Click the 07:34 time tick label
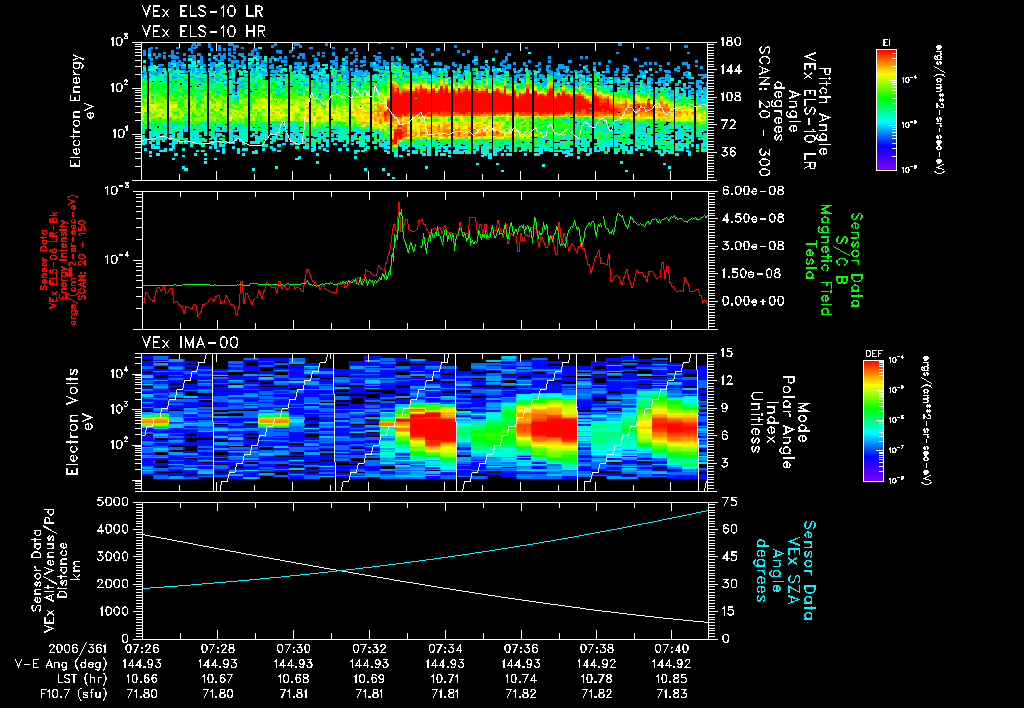This screenshot has width=1024, height=708. 445,651
